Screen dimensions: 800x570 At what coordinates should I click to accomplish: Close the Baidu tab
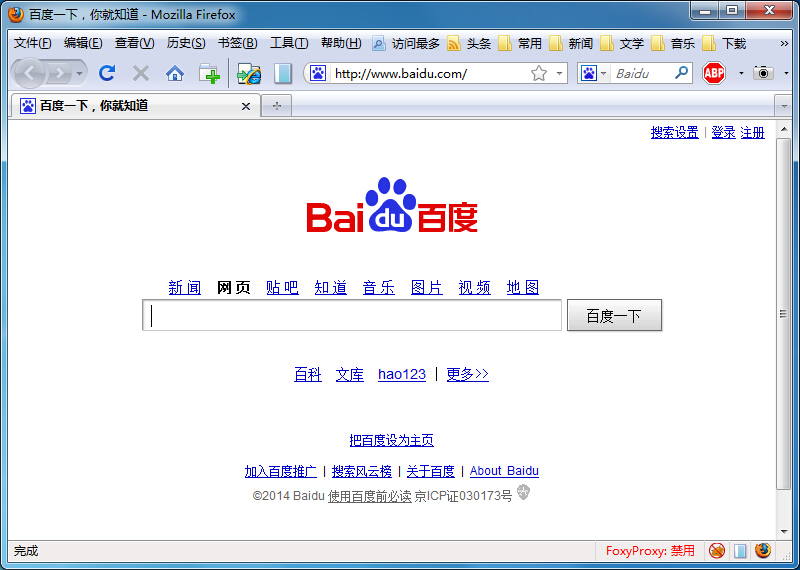(x=246, y=106)
